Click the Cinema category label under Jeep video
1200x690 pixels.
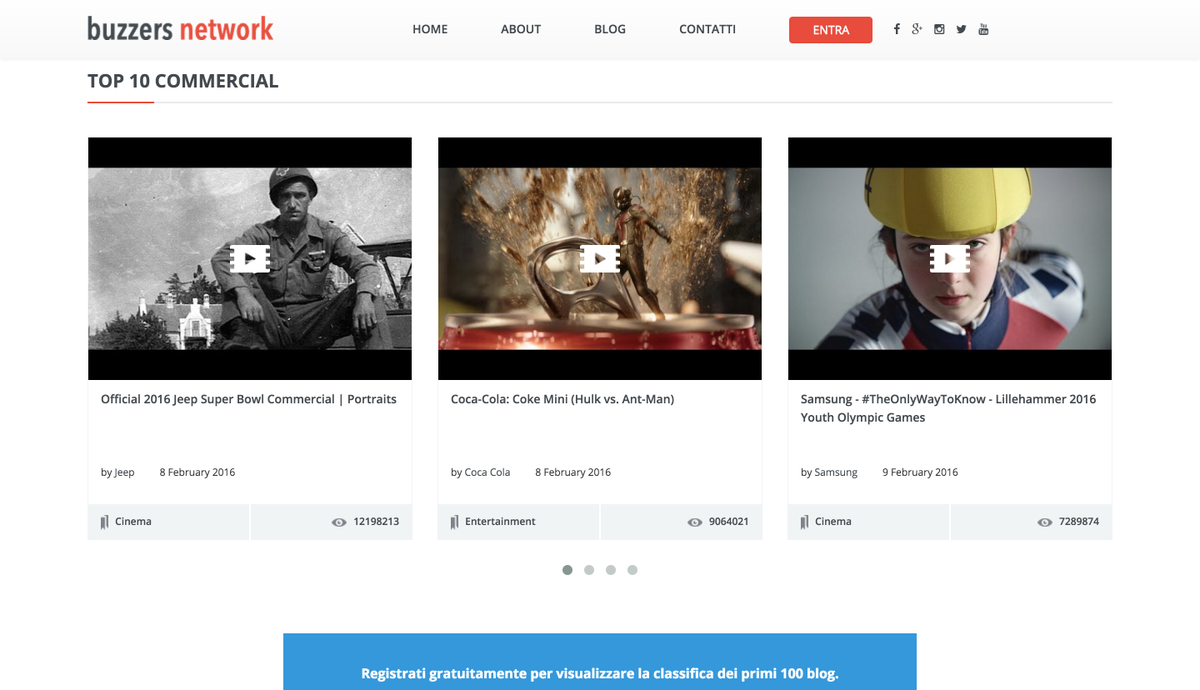point(133,521)
